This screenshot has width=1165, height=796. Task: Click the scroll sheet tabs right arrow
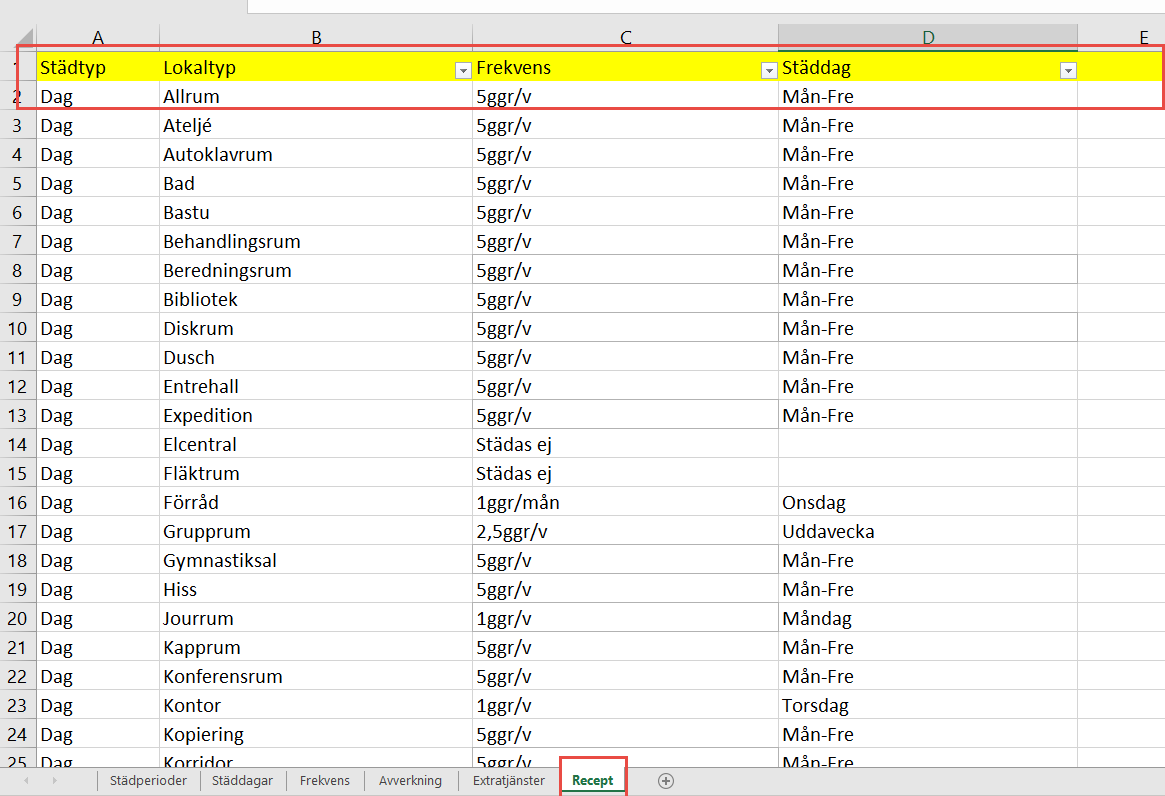pos(54,781)
